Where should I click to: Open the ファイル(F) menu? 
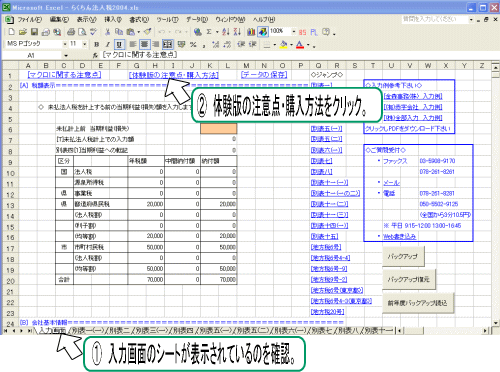click(x=29, y=20)
